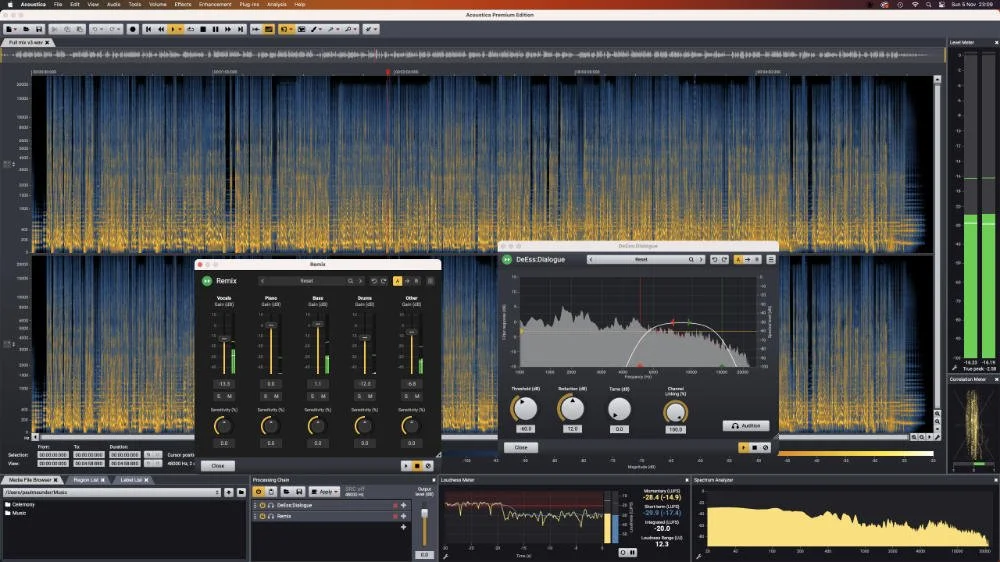Toggle bypass on the DeEss:Dialogue plug-in
This screenshot has width=1000, height=562.
coord(507,260)
